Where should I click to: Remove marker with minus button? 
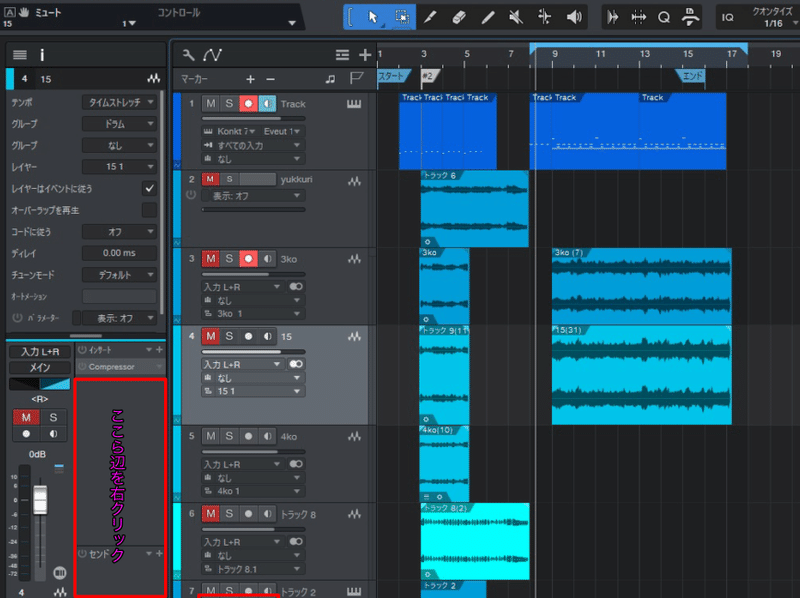coord(270,79)
